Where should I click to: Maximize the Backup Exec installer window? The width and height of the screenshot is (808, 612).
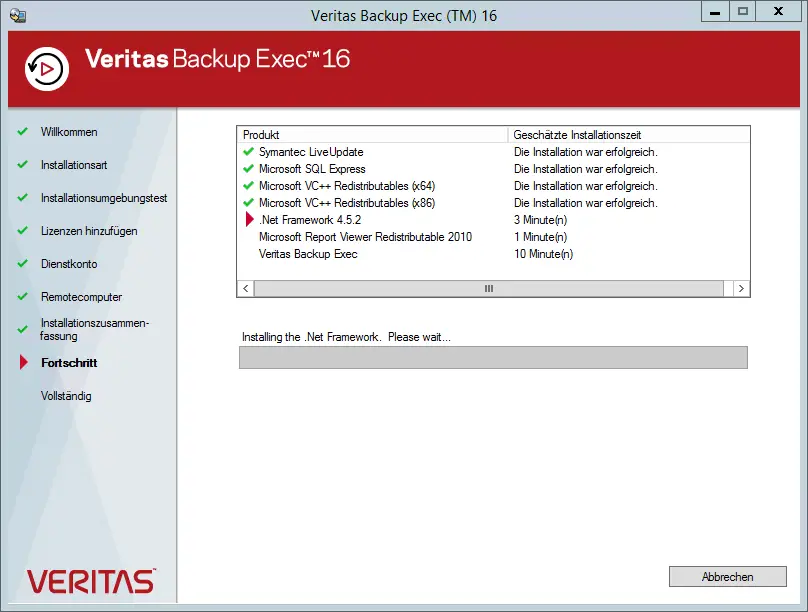pyautogui.click(x=743, y=11)
